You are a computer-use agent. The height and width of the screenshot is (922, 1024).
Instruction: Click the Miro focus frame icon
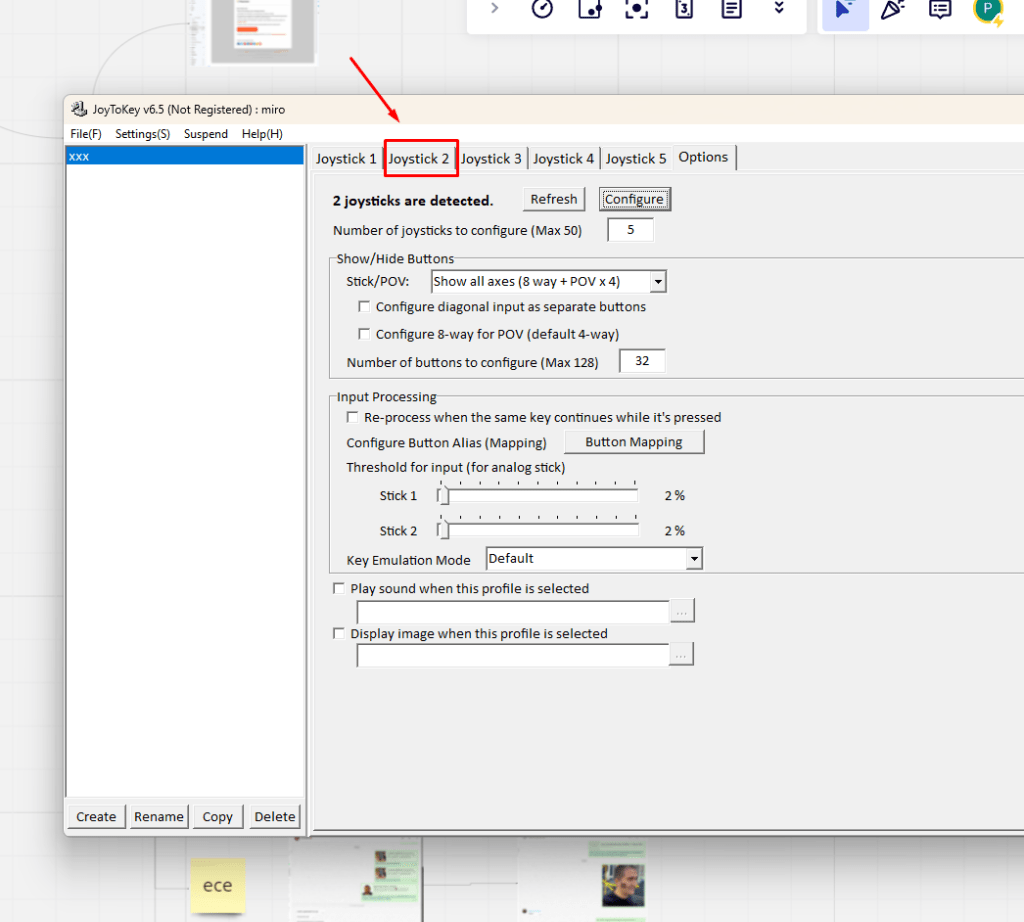pyautogui.click(x=637, y=8)
